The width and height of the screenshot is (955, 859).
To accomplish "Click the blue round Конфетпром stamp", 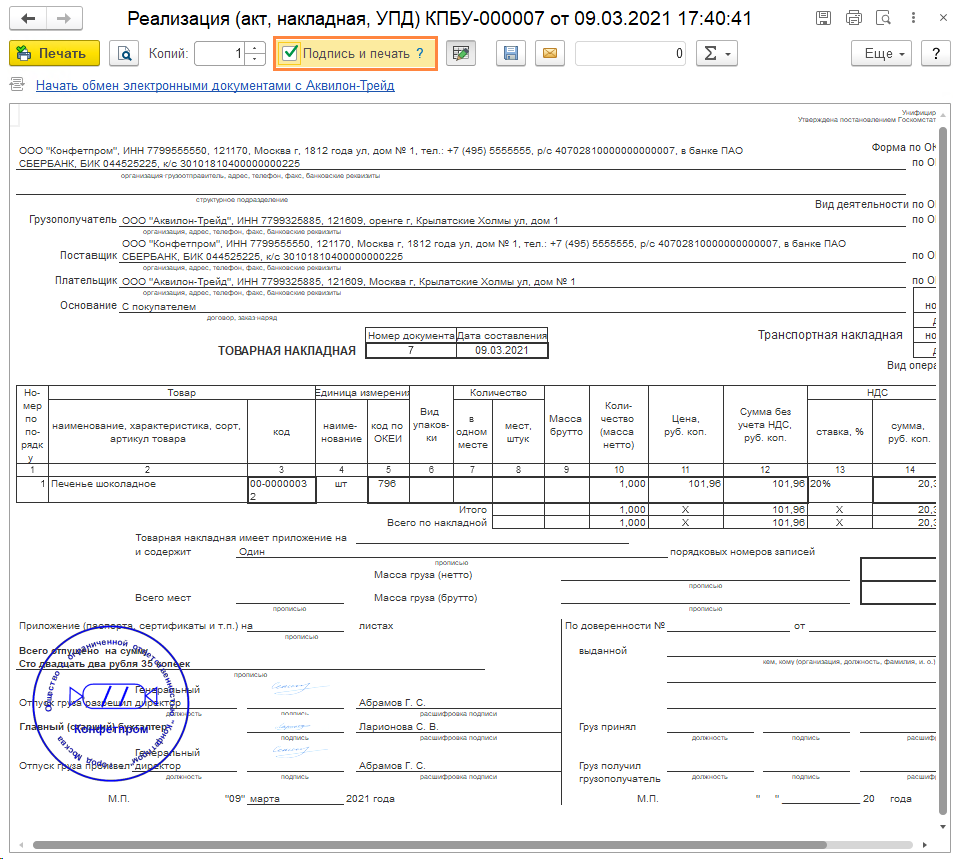I will coord(110,704).
